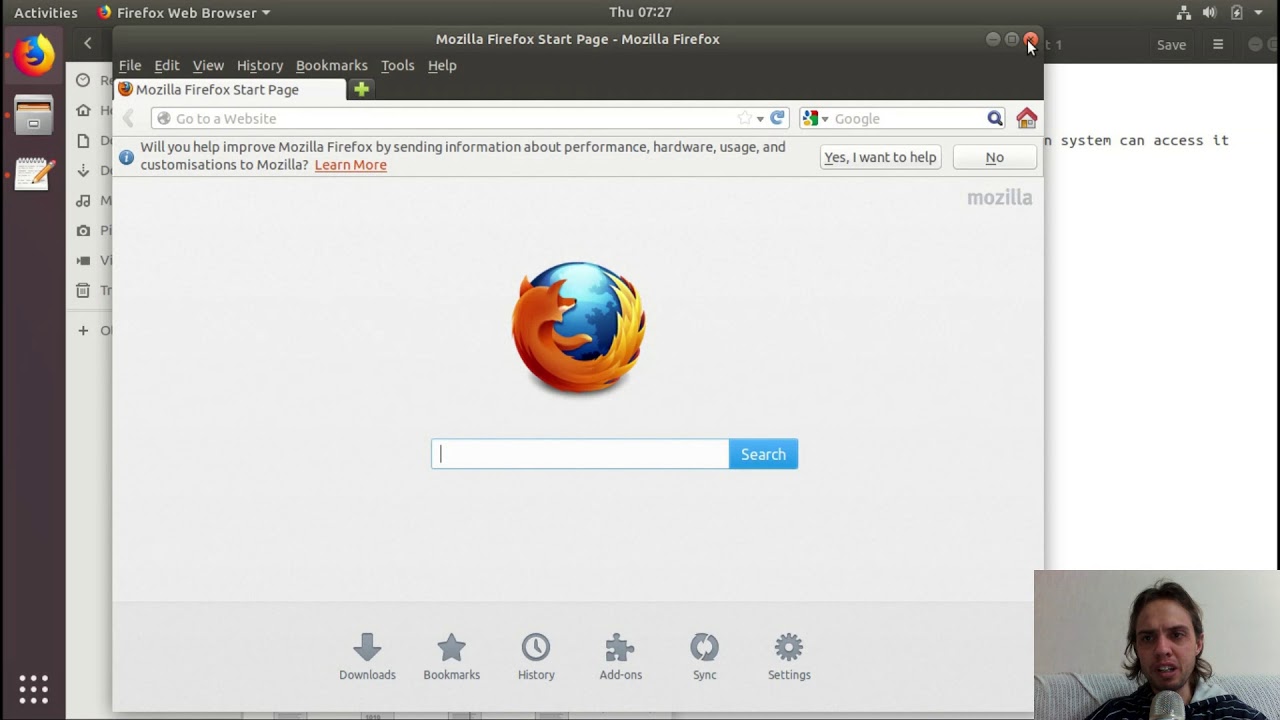Open Pictures in the Files window sidebar
The image size is (1280, 720).
pyautogui.click(x=83, y=230)
